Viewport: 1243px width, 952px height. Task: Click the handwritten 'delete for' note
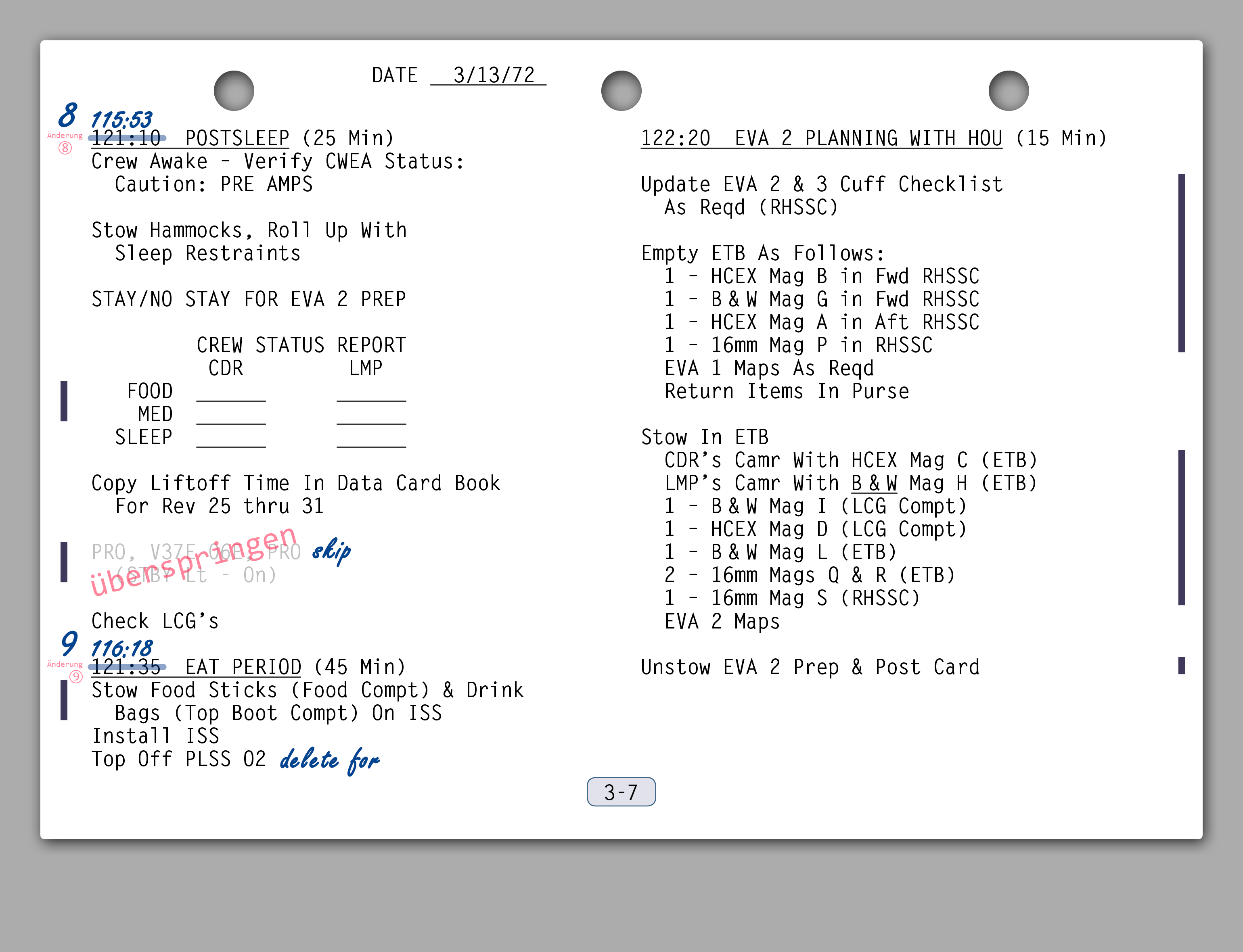pos(329,760)
